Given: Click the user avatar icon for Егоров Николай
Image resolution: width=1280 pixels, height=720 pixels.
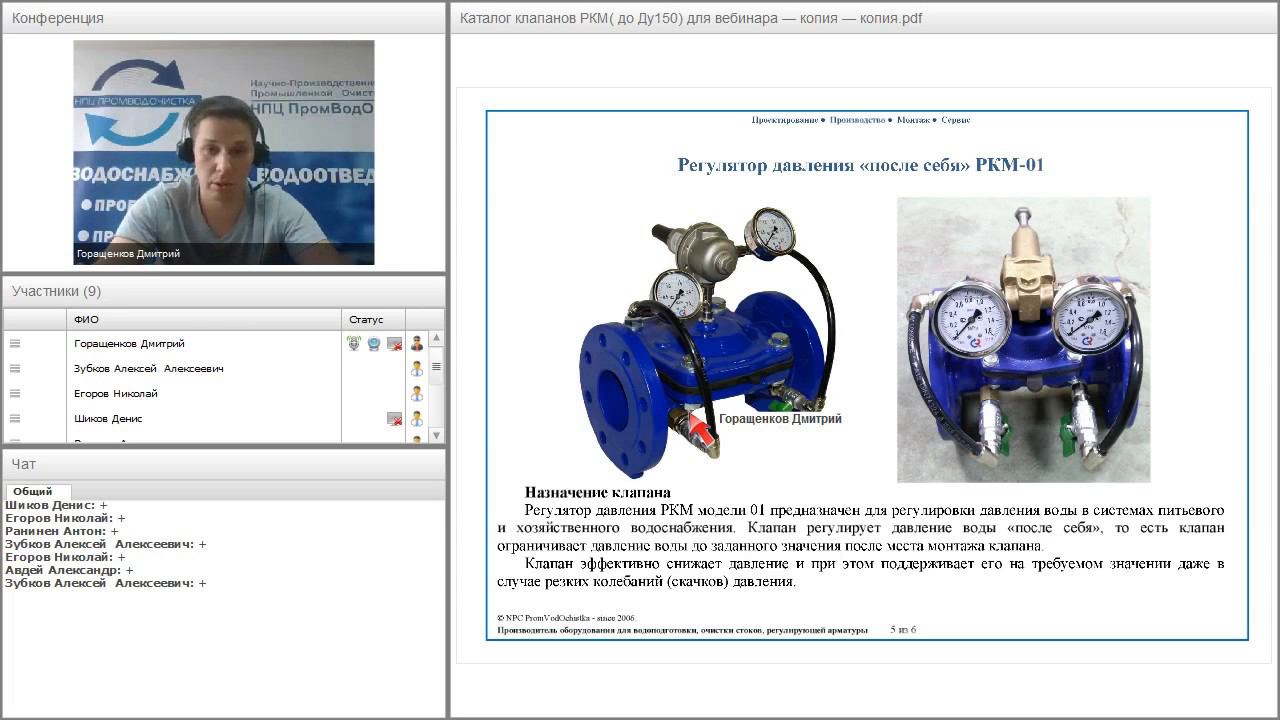Looking at the screenshot, I should [417, 393].
